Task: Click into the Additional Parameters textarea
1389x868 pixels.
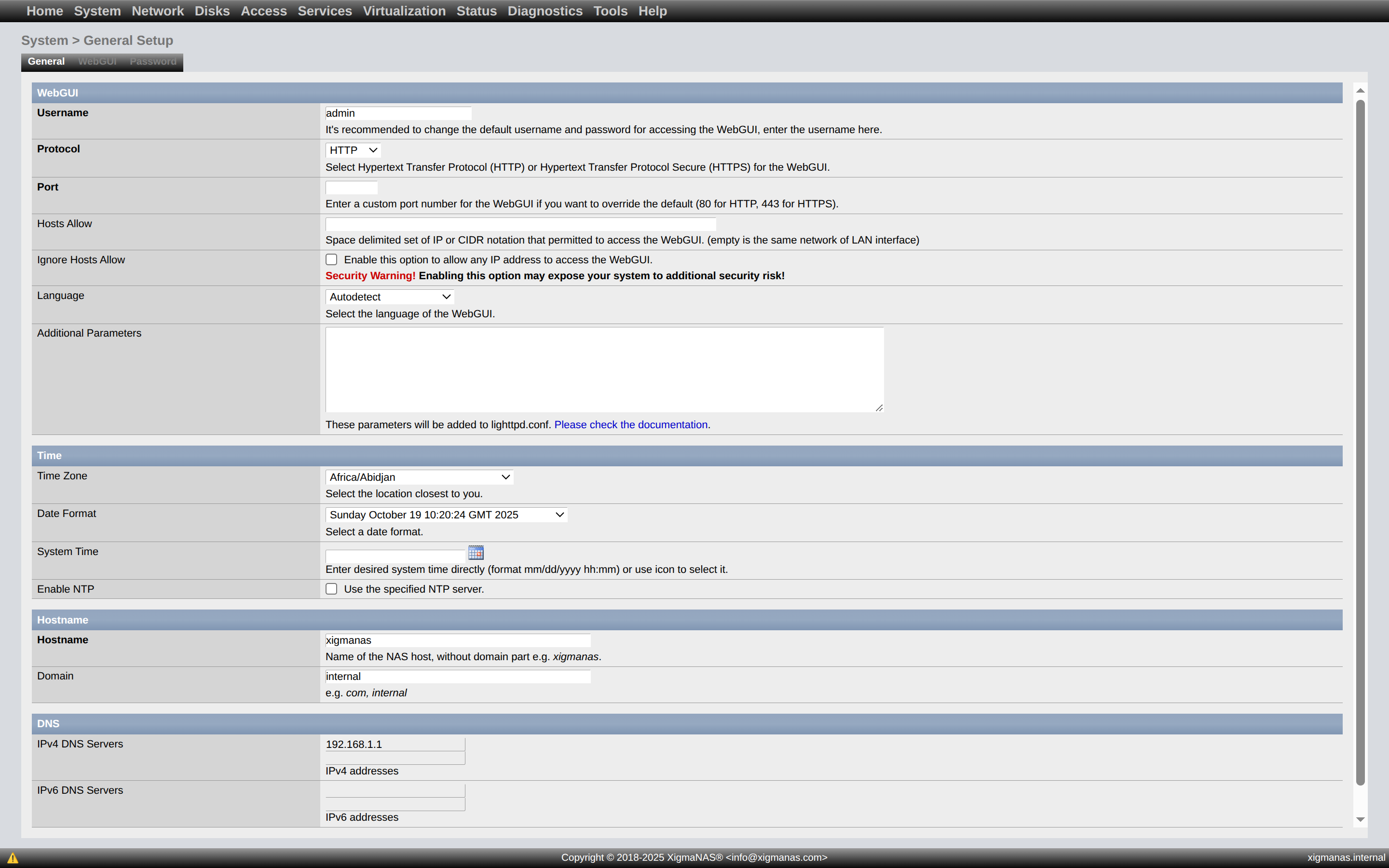Action: coord(604,370)
